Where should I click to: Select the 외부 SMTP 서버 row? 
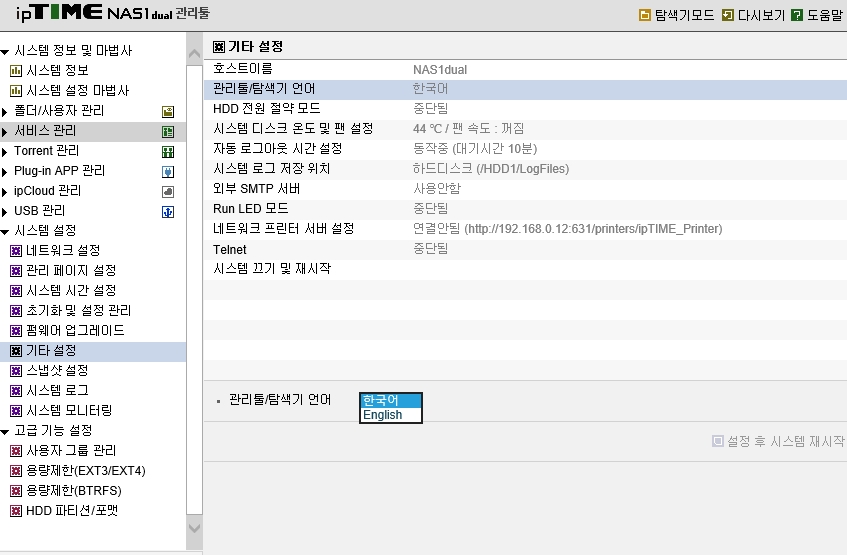525,190
